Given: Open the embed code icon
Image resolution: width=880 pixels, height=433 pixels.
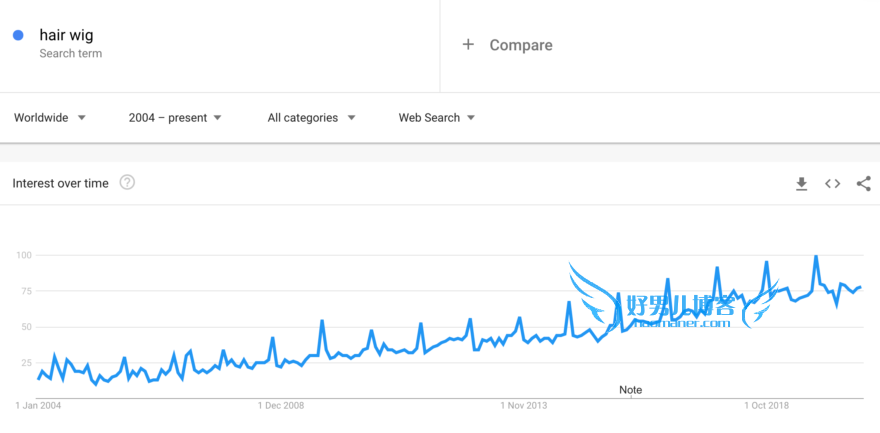Looking at the screenshot, I should click(x=832, y=183).
